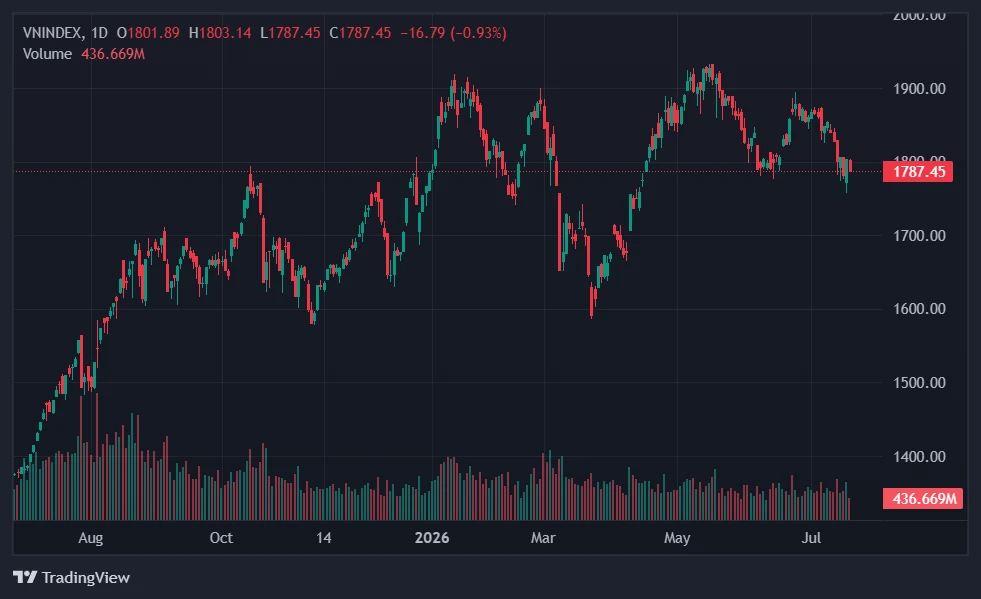
Task: Click the Aug time axis label
Action: [x=91, y=538]
